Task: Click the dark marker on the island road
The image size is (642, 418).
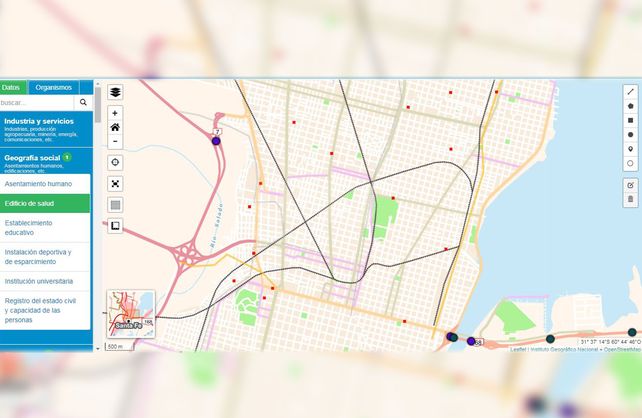Action: (550, 339)
